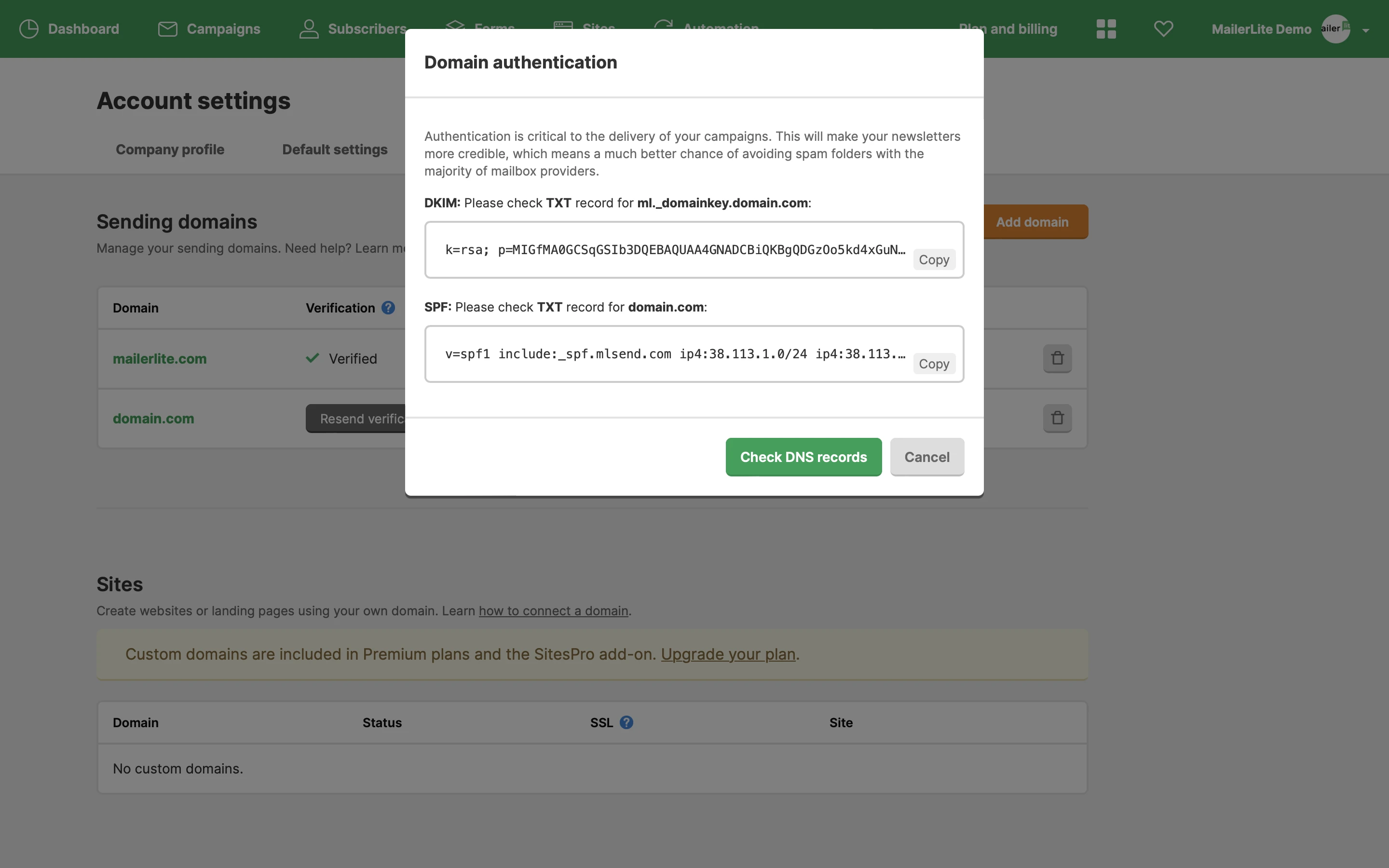Click the Dashboard clock icon
Viewport: 1389px width, 868px height.
click(29, 29)
